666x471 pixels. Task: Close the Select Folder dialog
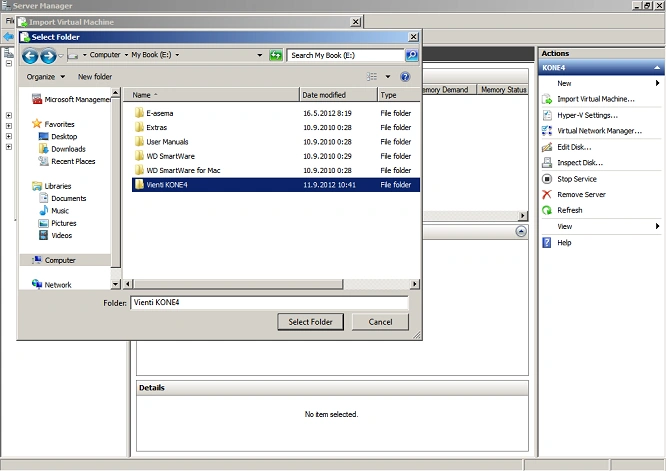[x=413, y=37]
